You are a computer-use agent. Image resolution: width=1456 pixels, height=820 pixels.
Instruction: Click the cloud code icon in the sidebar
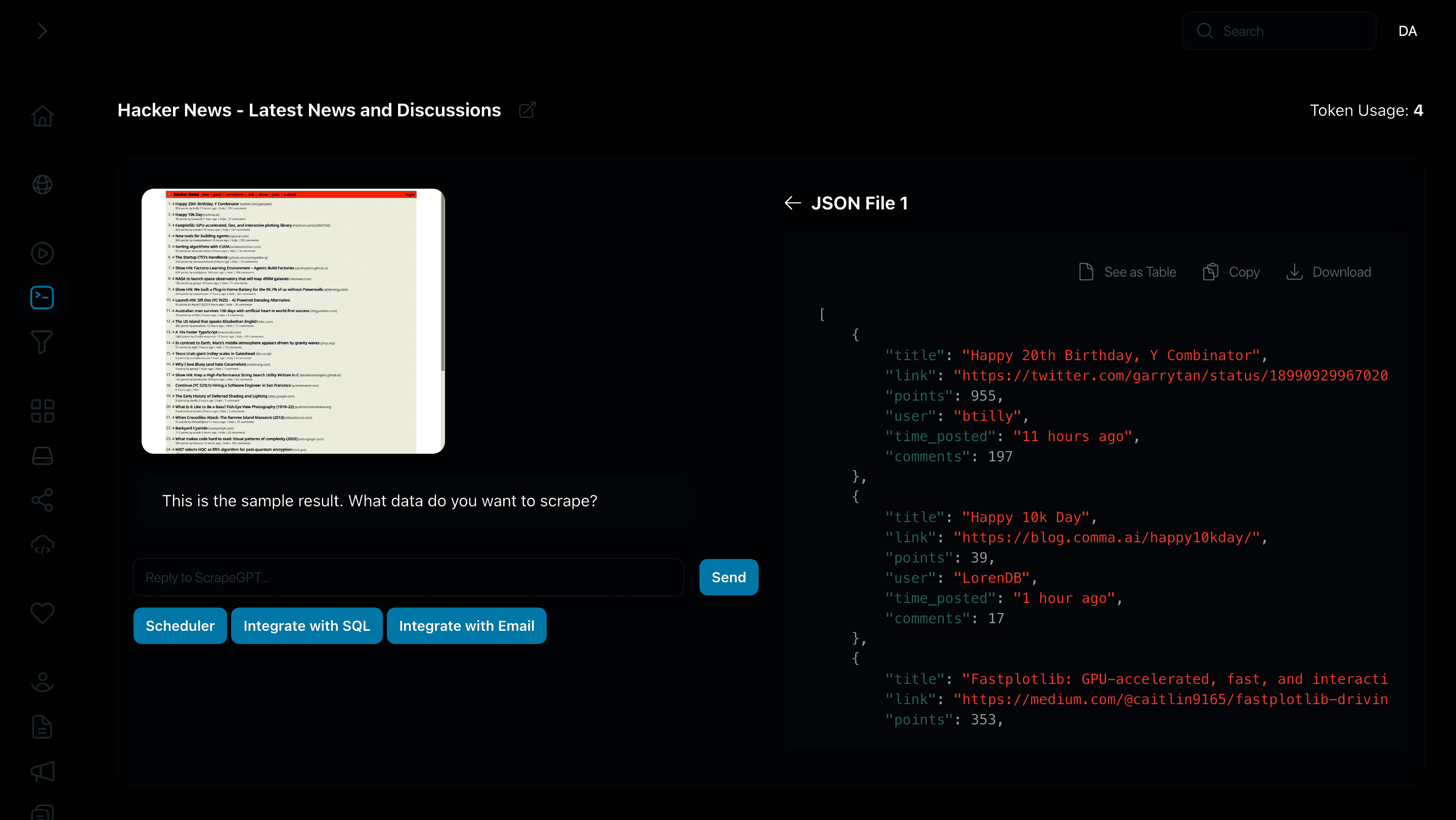click(42, 545)
